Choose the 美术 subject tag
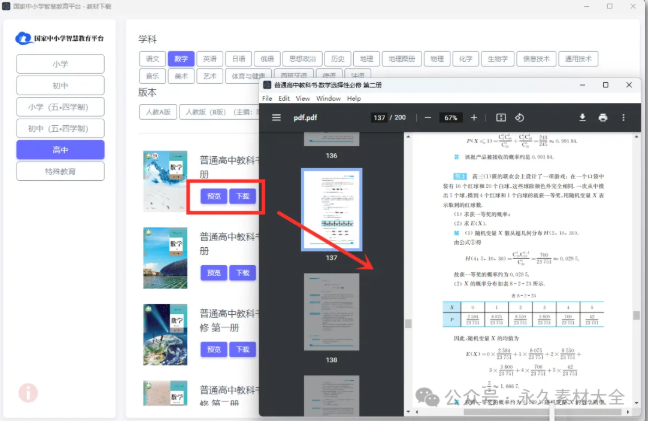The width and height of the screenshot is (648, 421). 181,76
